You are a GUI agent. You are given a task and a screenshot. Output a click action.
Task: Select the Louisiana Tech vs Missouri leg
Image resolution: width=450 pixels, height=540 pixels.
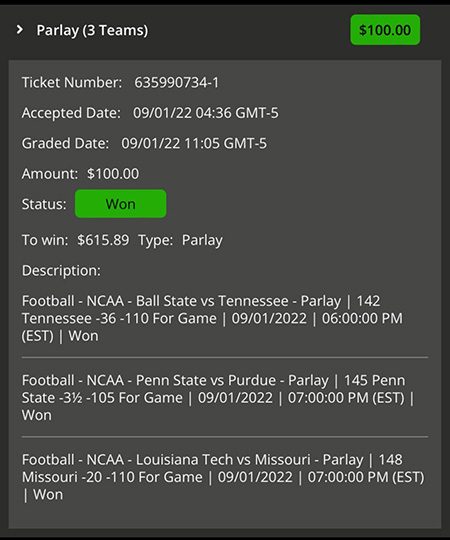[223, 477]
